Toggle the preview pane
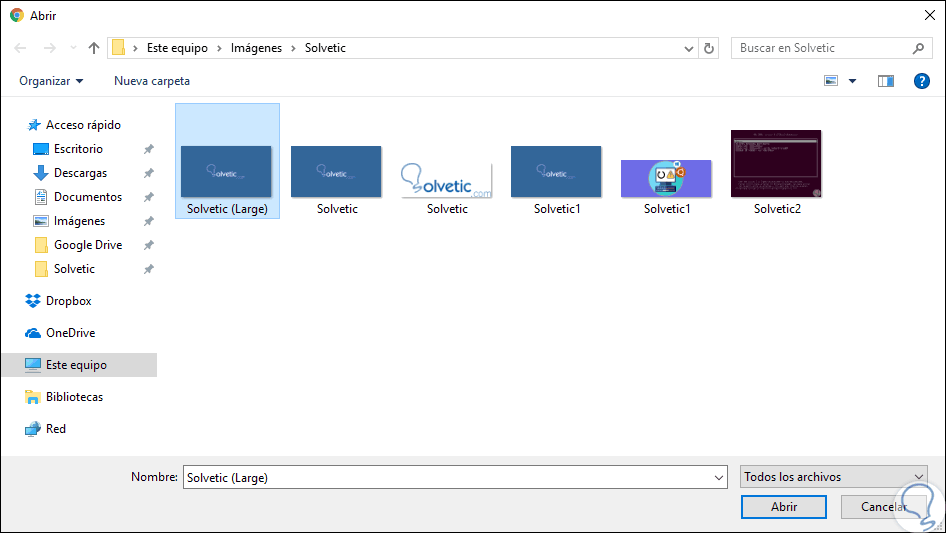 (x=886, y=81)
